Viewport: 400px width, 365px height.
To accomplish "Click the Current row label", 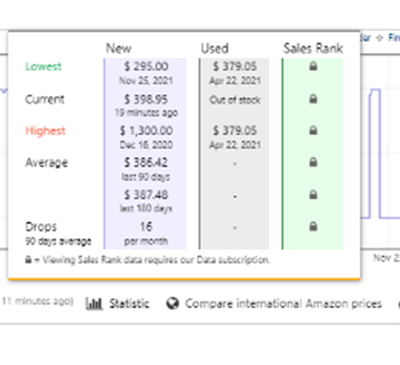I will (45, 99).
